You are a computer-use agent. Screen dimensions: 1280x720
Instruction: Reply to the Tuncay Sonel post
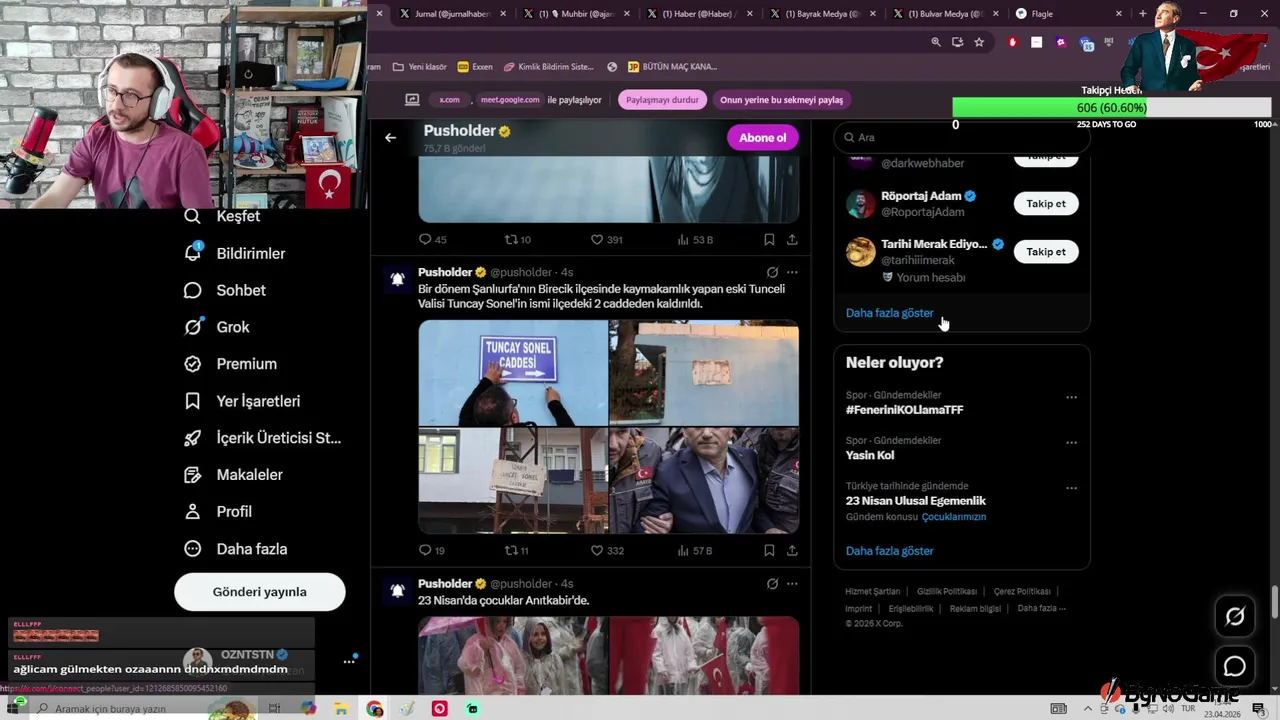432,550
